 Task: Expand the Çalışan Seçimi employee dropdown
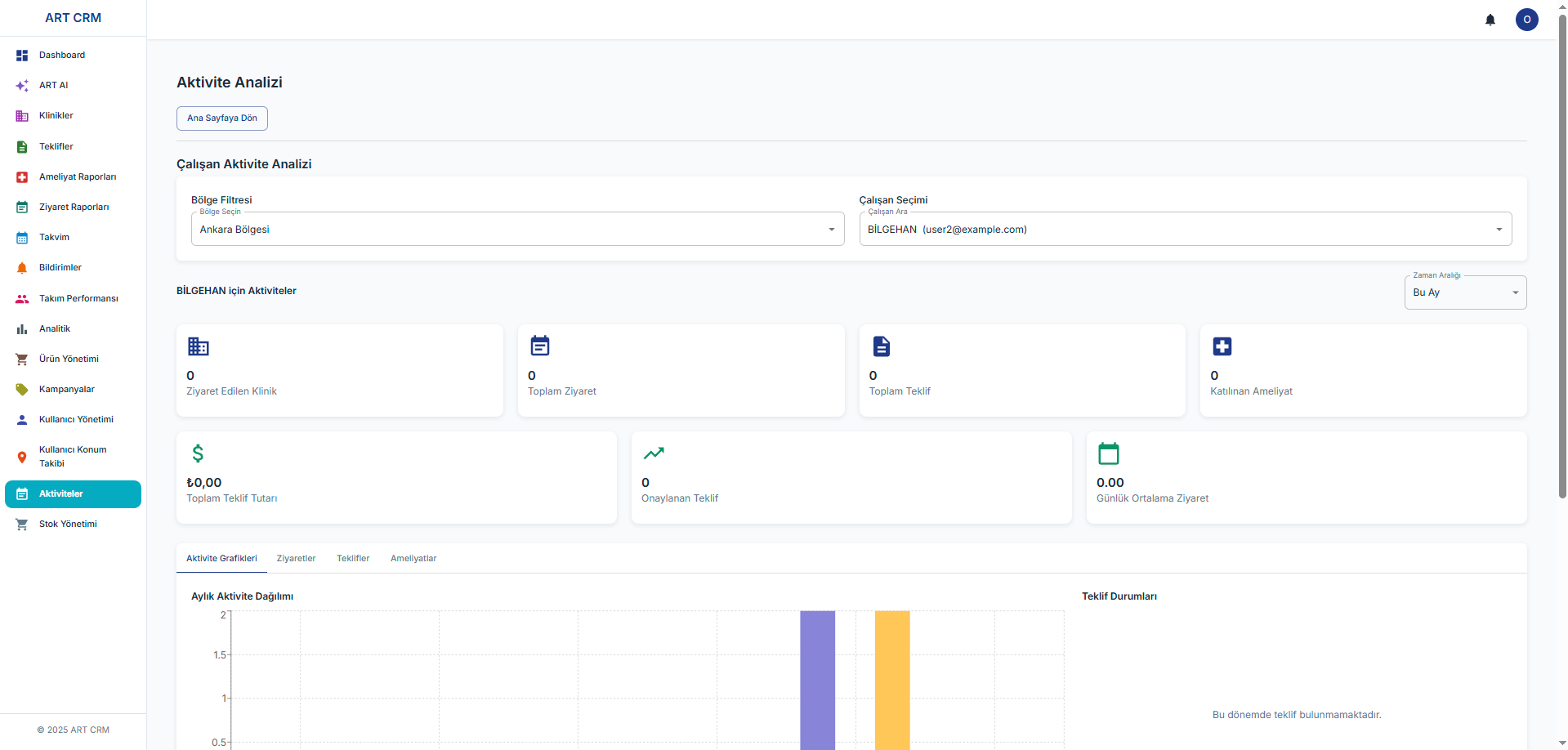[x=1185, y=230]
